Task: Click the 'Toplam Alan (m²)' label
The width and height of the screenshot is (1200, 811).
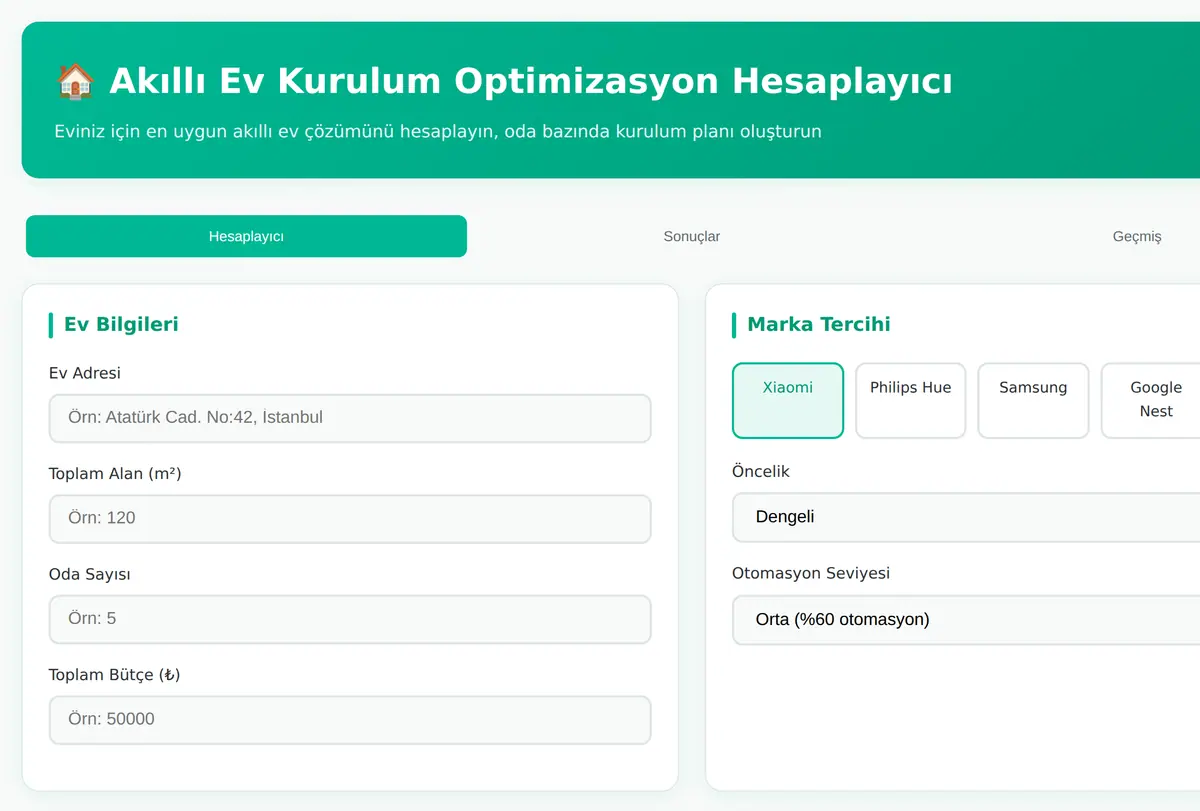Action: [115, 473]
